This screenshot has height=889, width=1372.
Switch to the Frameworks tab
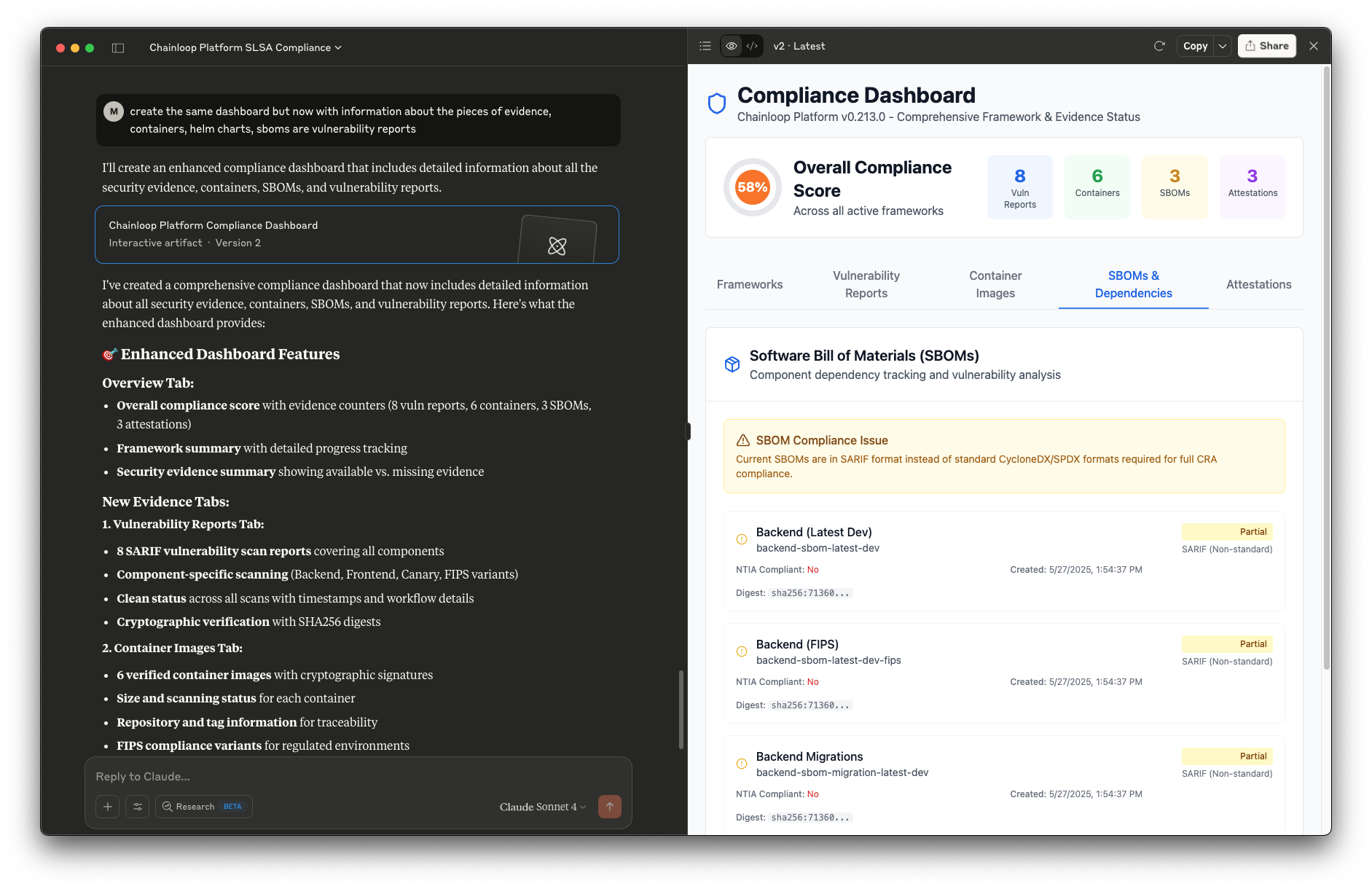pyautogui.click(x=750, y=284)
